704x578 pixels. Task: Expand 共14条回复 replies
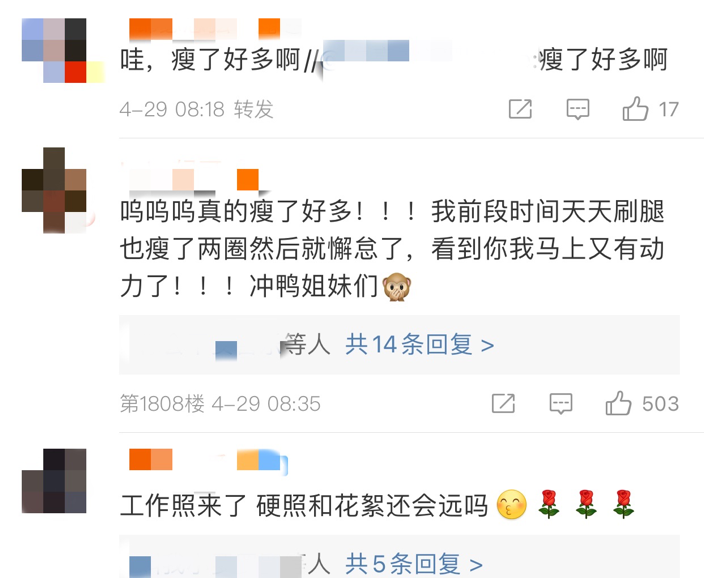419,345
